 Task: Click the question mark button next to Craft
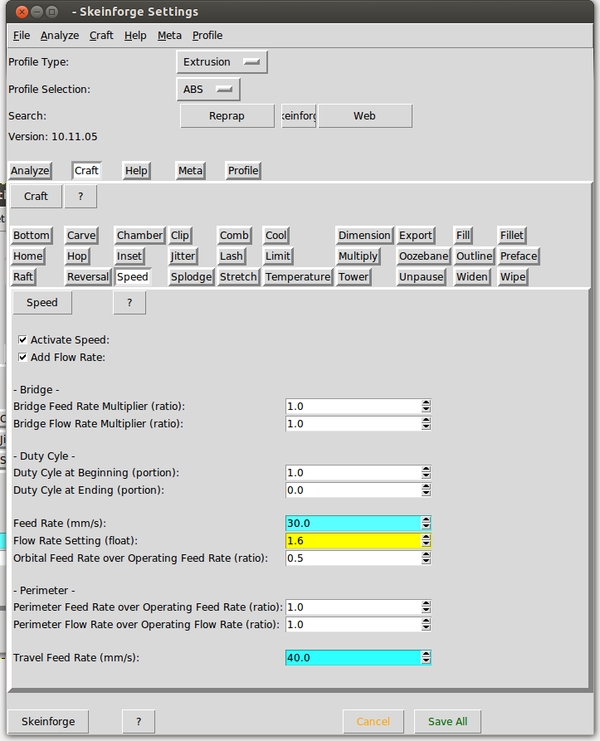tap(80, 196)
